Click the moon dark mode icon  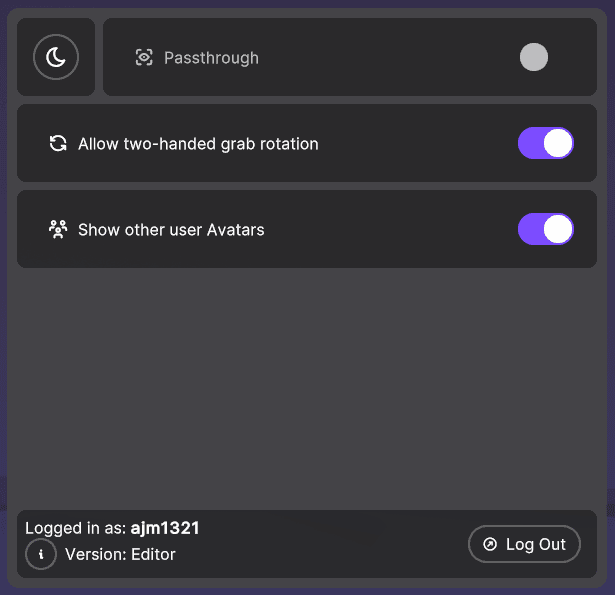point(56,57)
